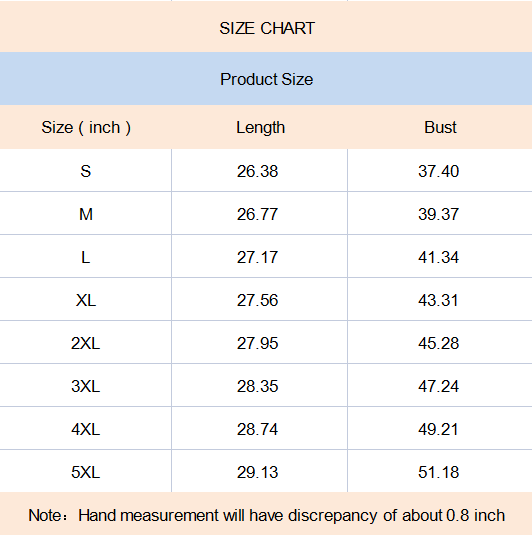
Task: Select the 26.38 length value
Action: 257,171
